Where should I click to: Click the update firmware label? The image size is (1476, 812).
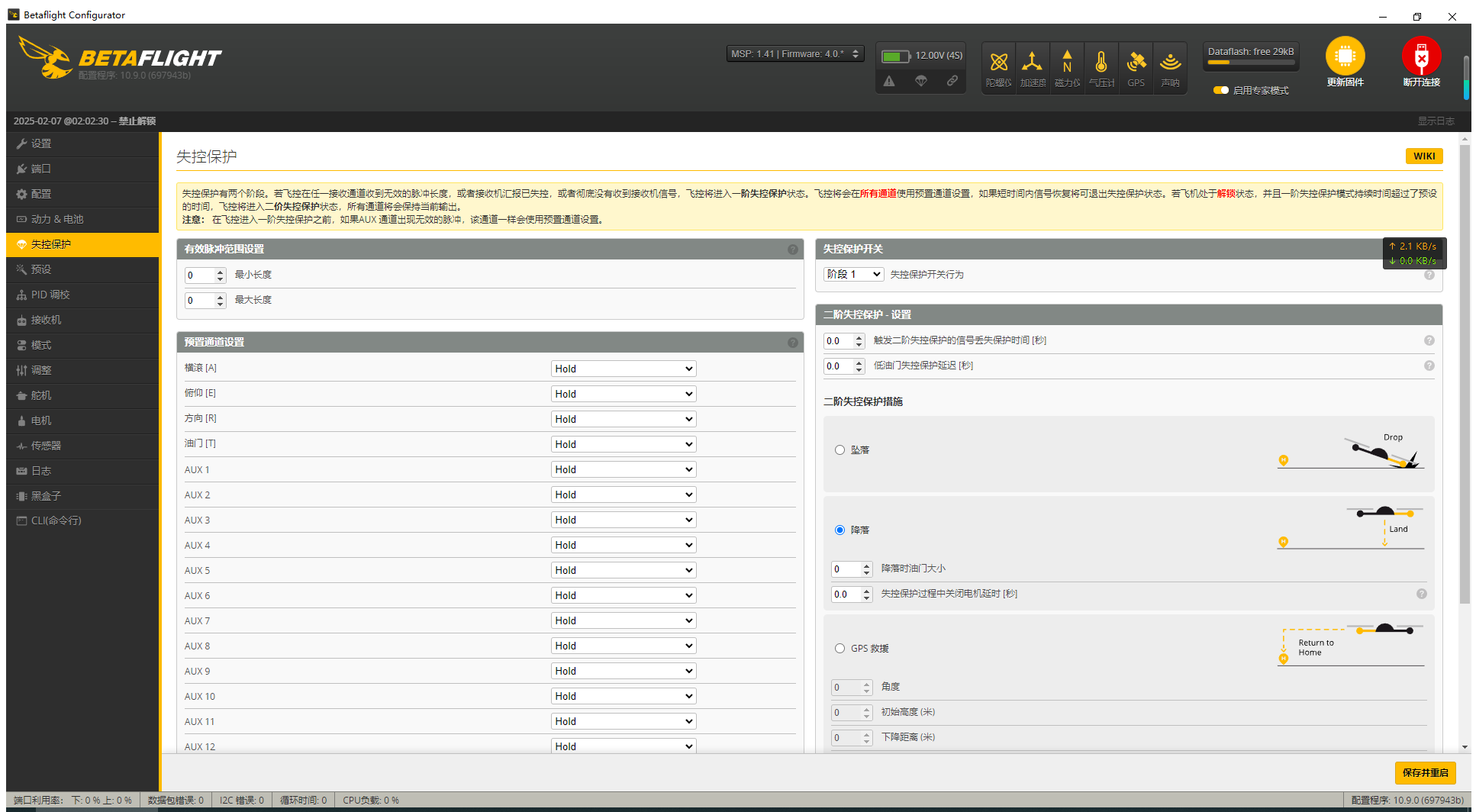tap(1345, 82)
